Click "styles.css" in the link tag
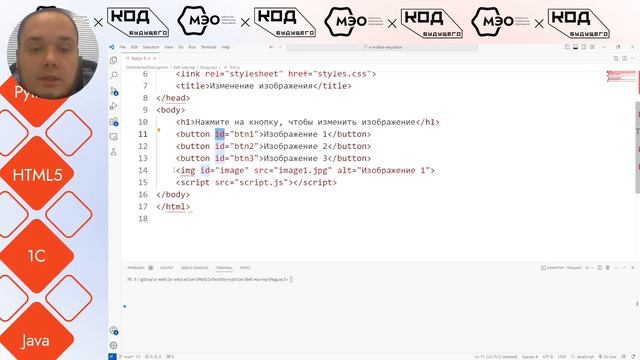This screenshot has height=360, width=640. click(342, 74)
